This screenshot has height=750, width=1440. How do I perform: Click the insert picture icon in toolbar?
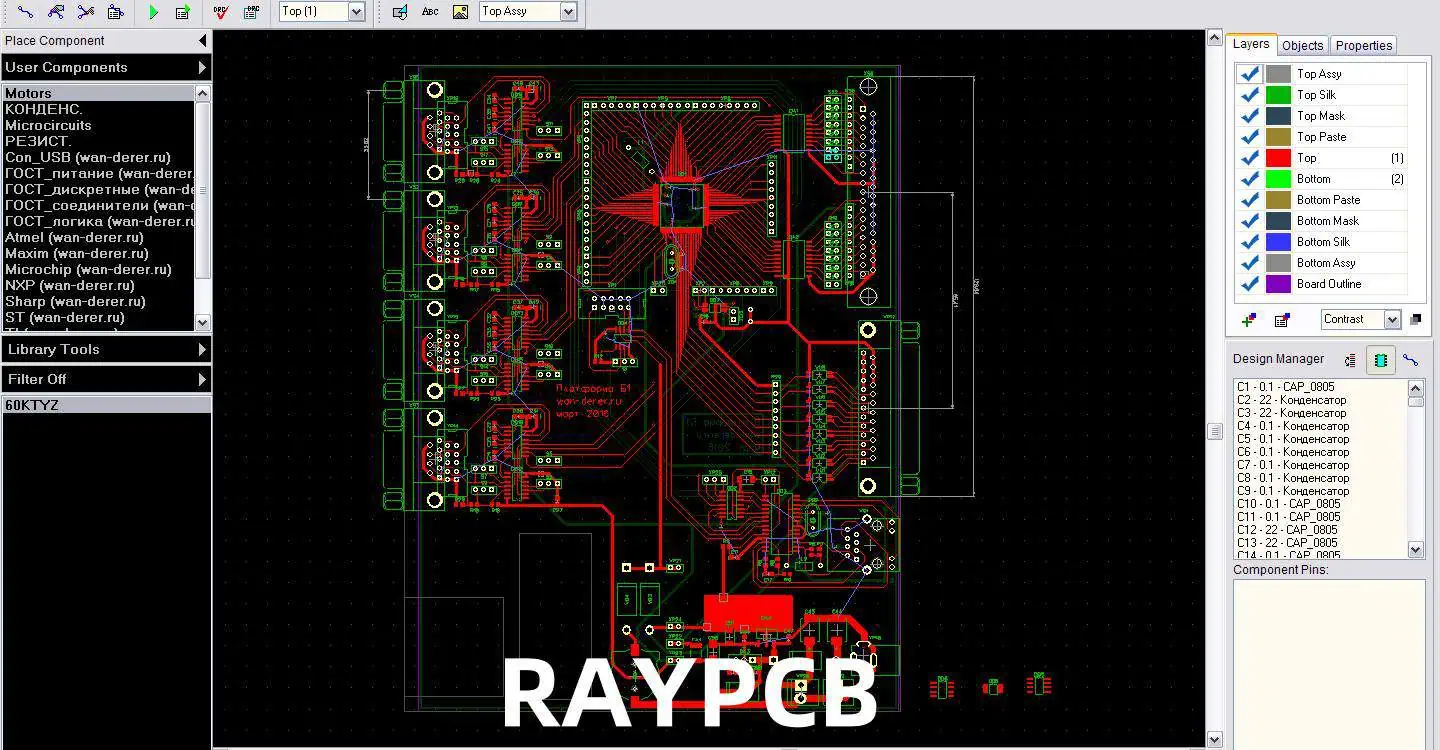pos(460,12)
